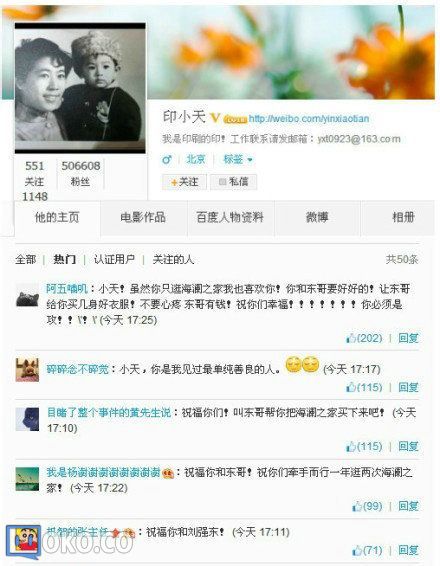Open the avatar of user 阿五喵叽
Image resolution: width=440 pixels, height=566 pixels.
point(27,295)
